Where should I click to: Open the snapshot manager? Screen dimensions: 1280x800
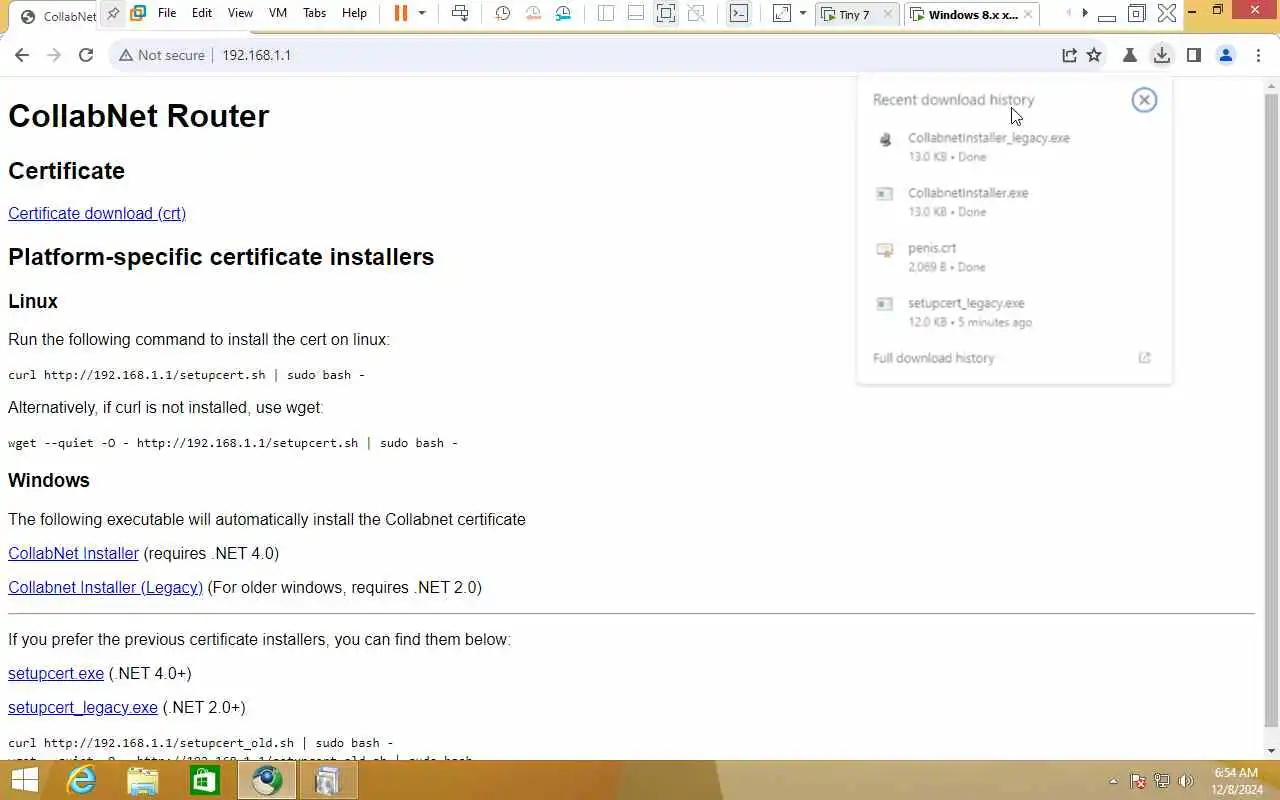coord(564,14)
